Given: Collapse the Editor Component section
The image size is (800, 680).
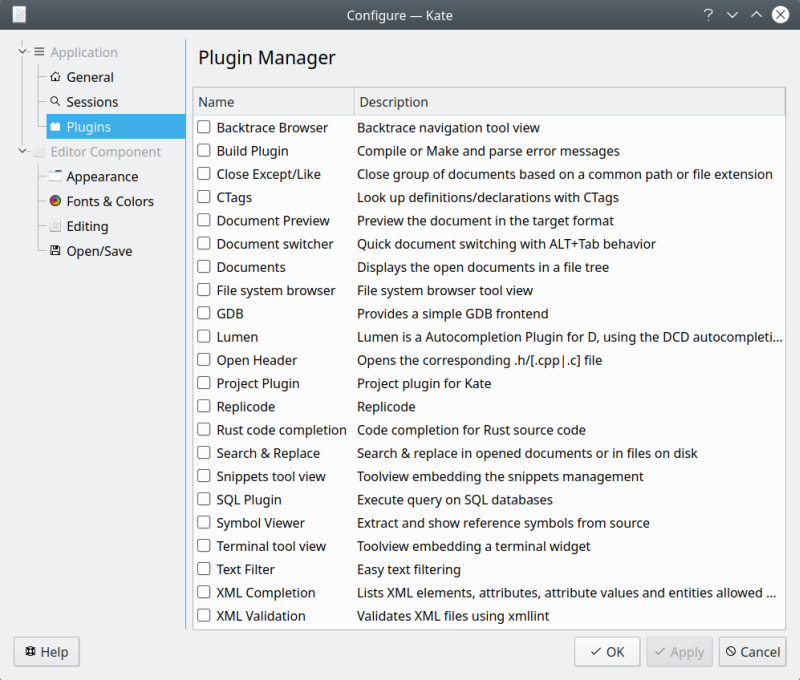Looking at the screenshot, I should click(22, 151).
